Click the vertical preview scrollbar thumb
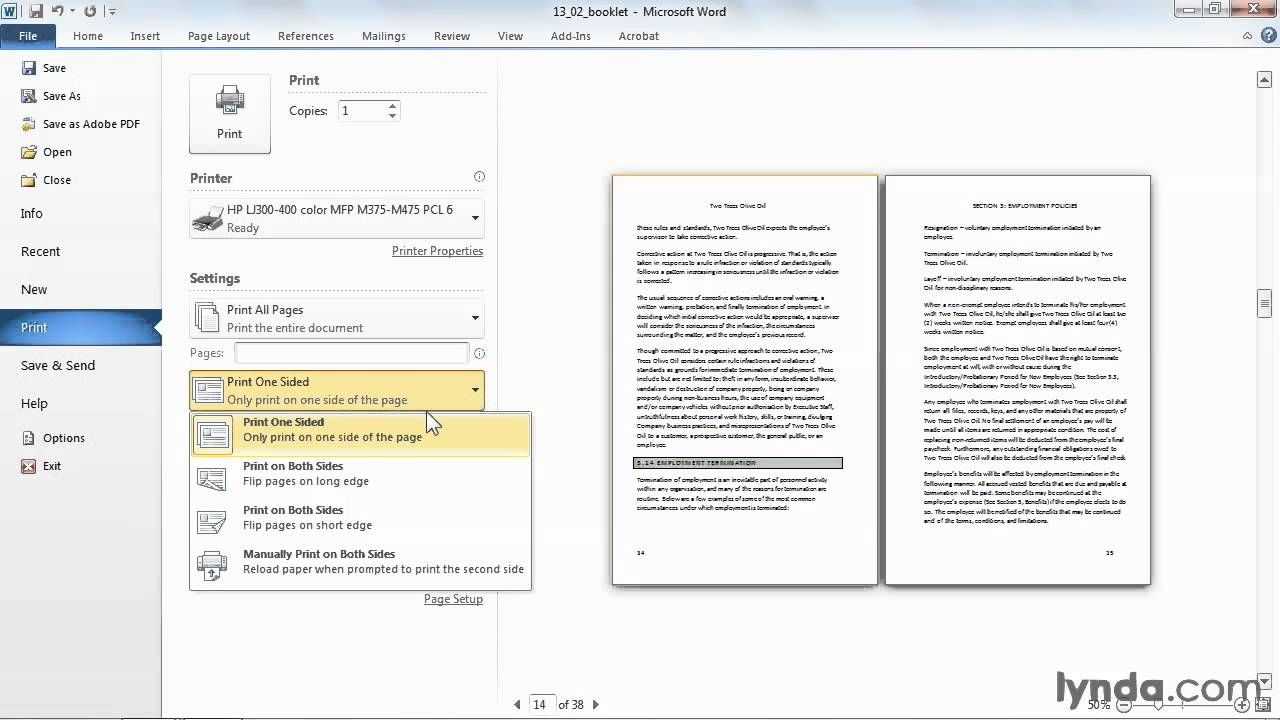1280x720 pixels. pos(1264,303)
